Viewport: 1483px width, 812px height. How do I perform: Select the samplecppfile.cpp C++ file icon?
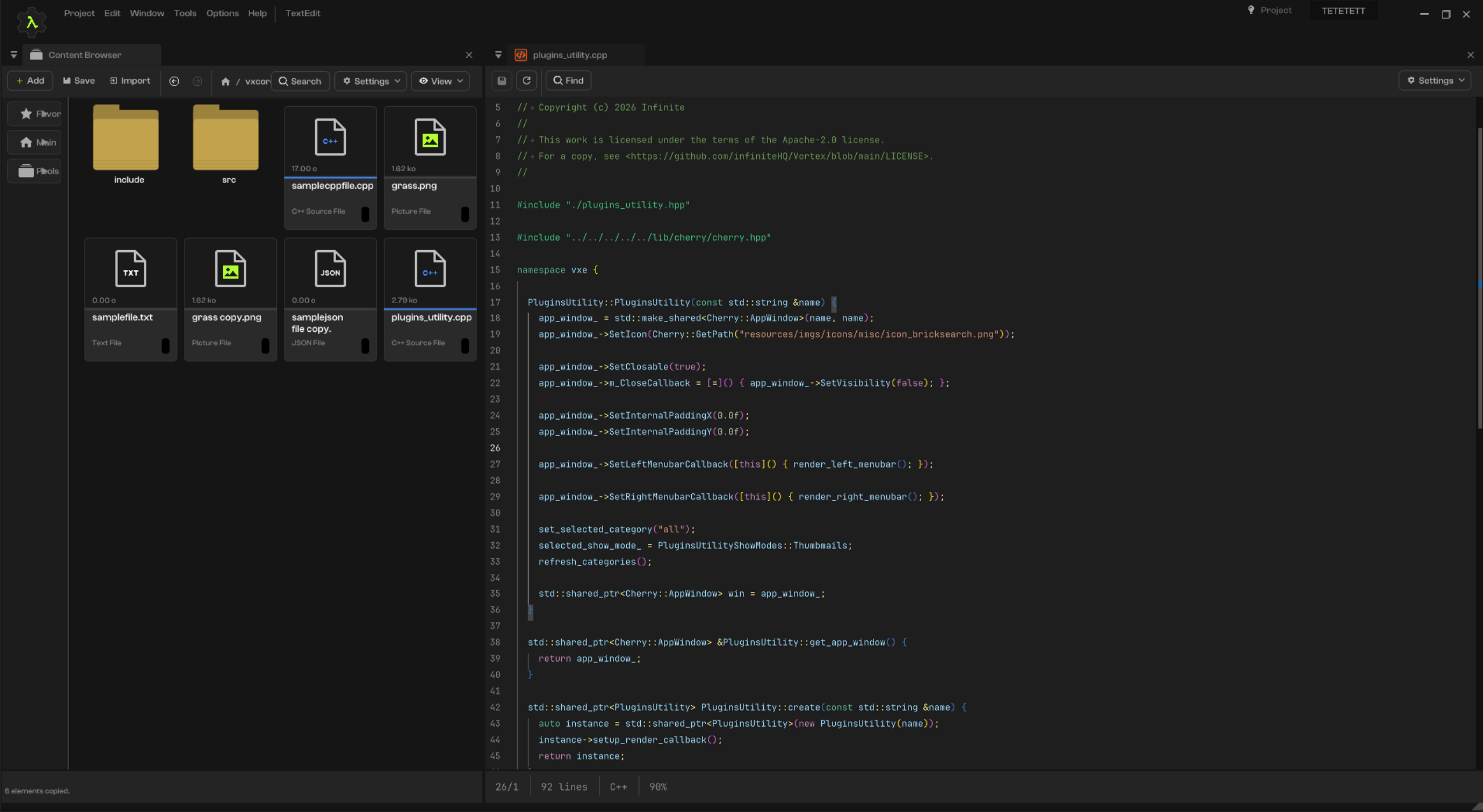click(x=330, y=137)
